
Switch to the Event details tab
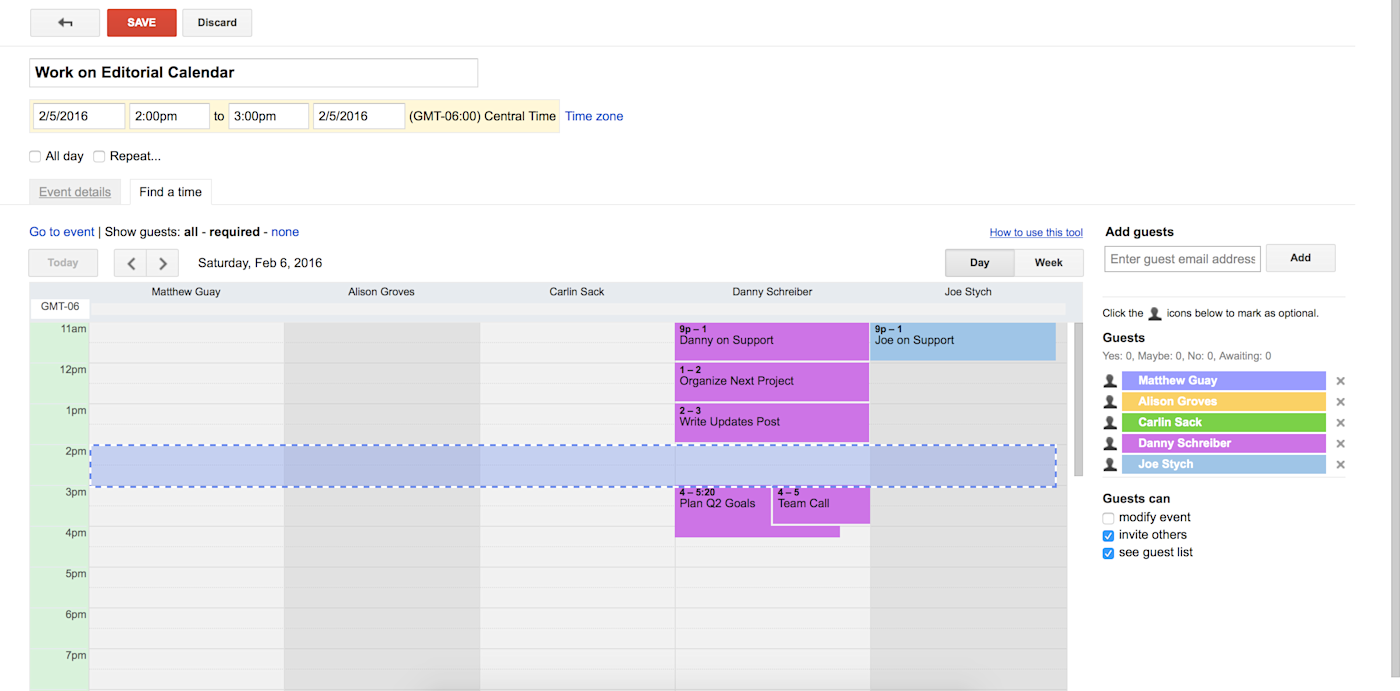(75, 192)
